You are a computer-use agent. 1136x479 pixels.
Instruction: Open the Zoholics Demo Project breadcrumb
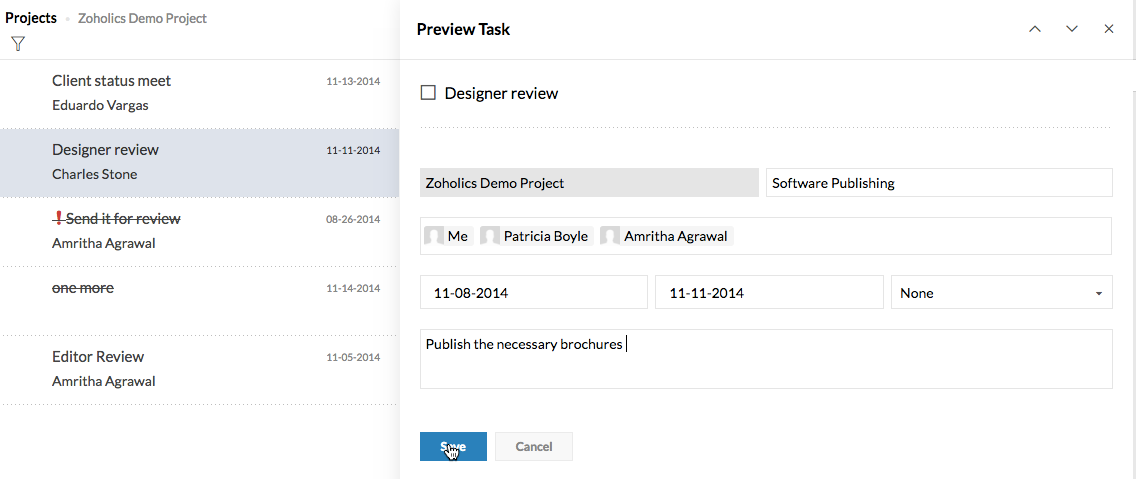(142, 18)
